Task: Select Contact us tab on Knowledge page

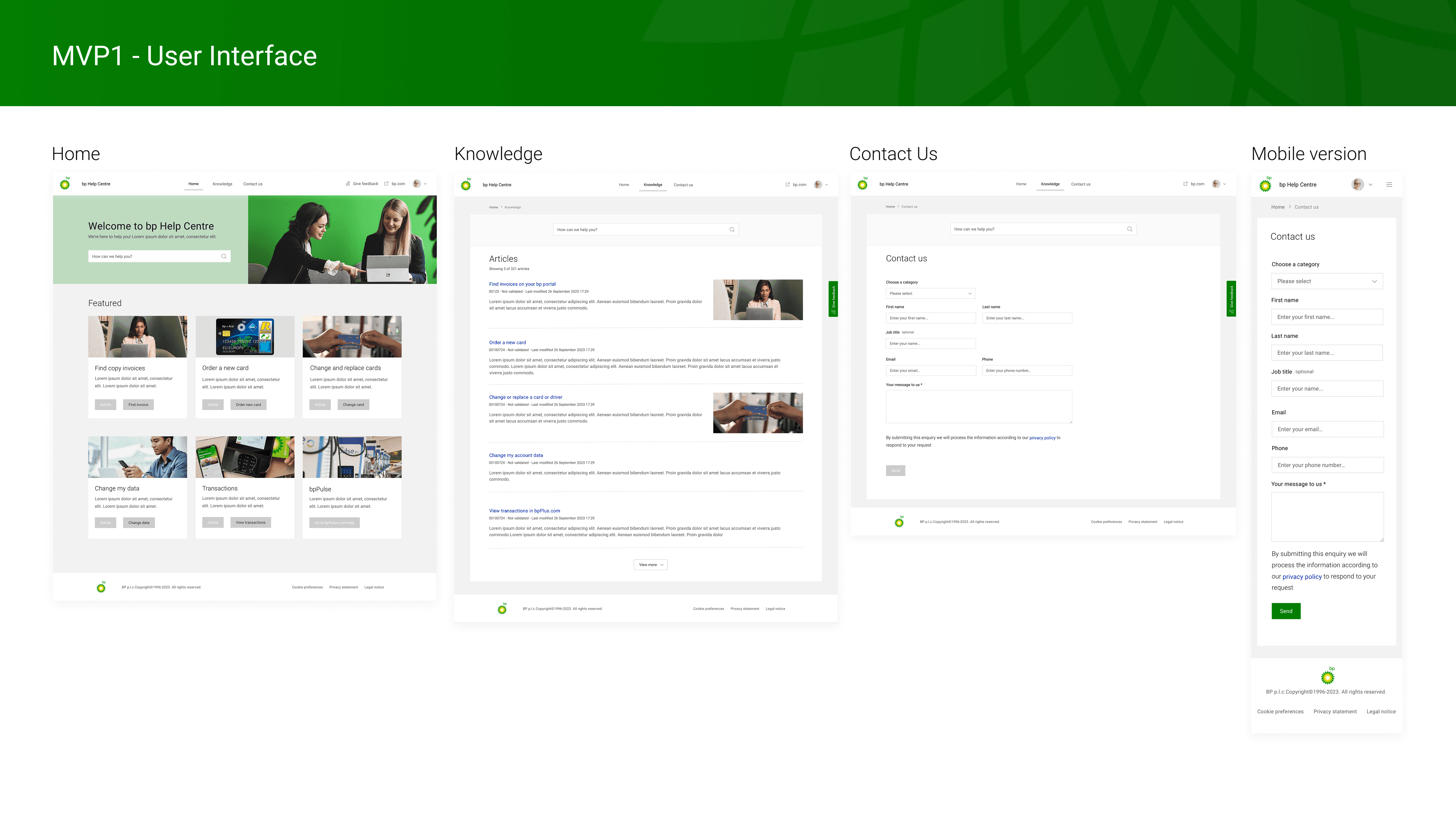Action: pos(683,185)
